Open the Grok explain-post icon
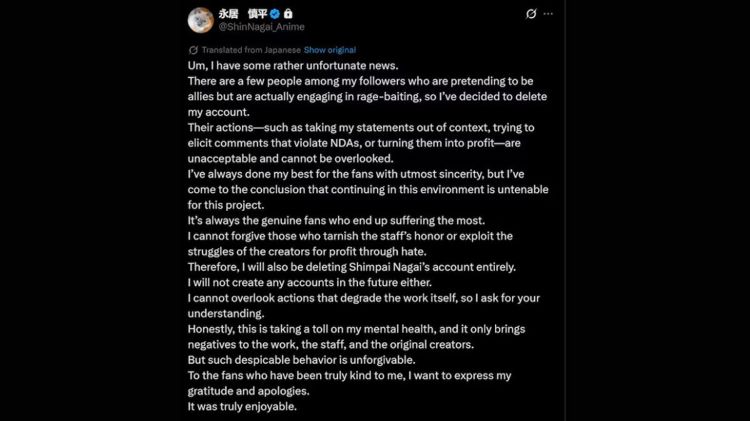 (531, 15)
